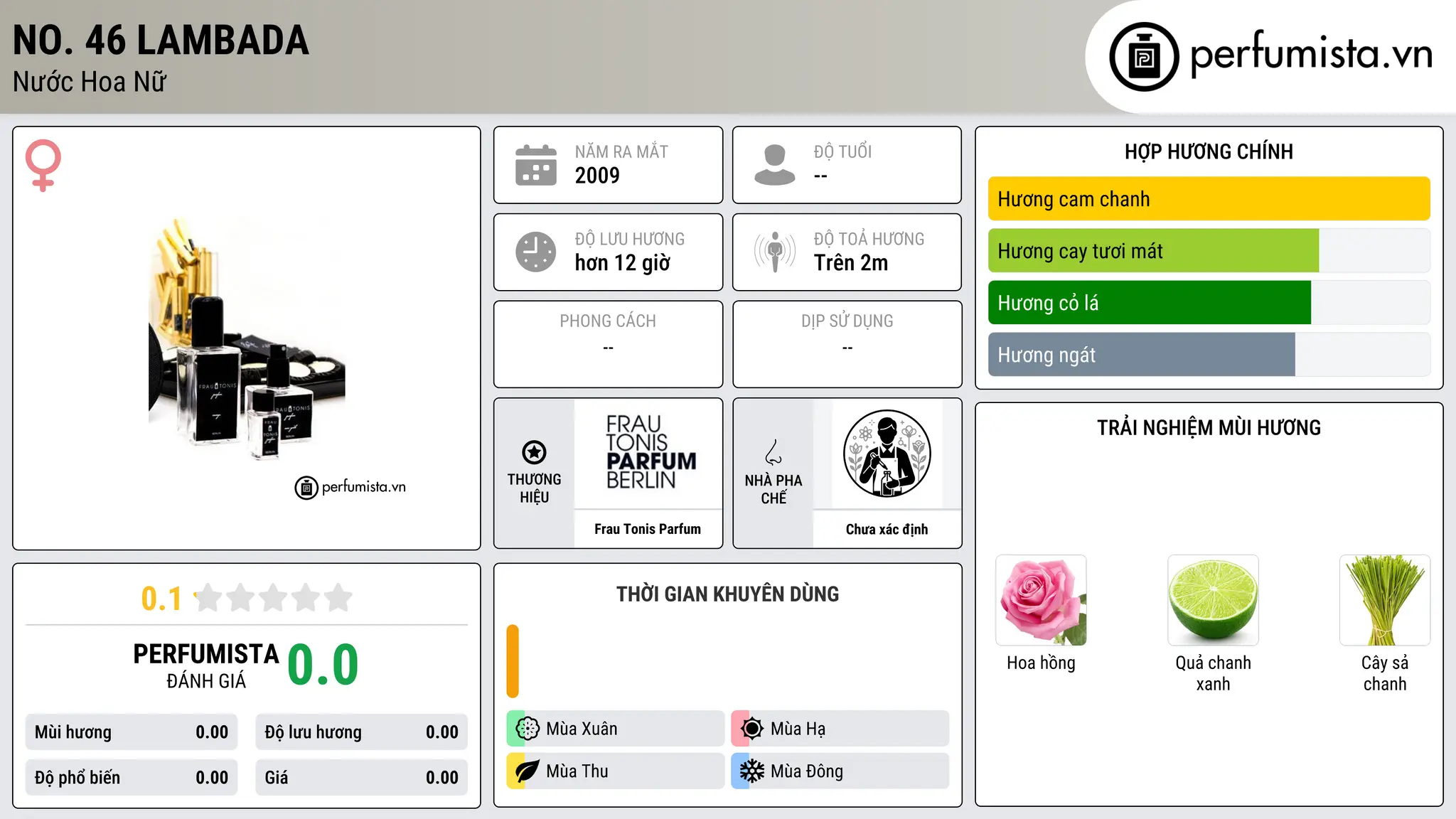Click the five-star rating row
The image size is (1456, 819).
click(273, 598)
